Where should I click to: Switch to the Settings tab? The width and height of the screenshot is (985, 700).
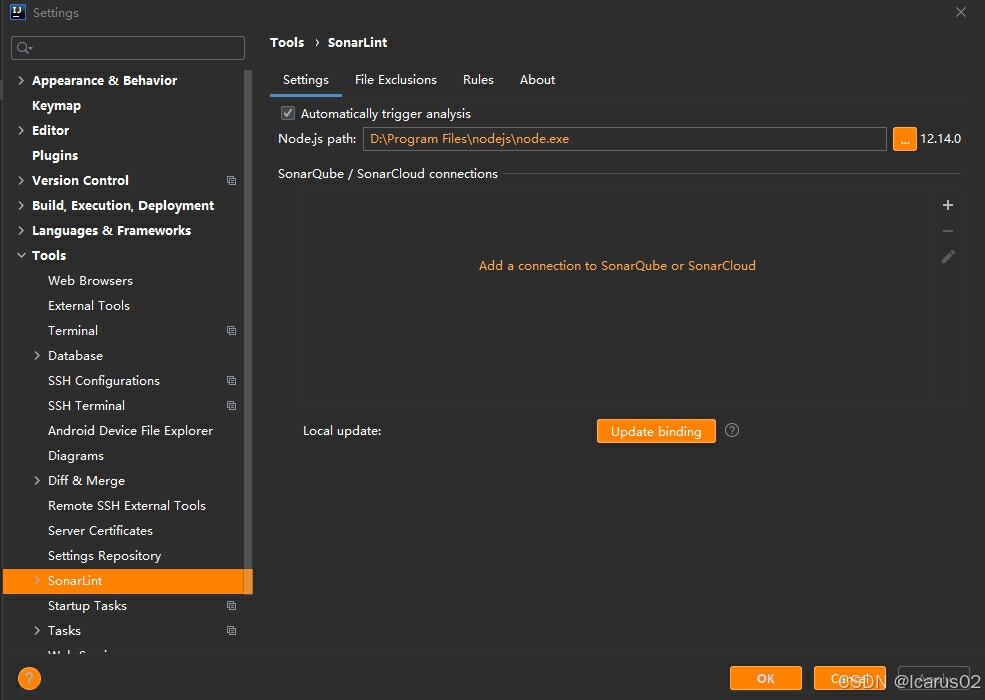click(x=305, y=80)
